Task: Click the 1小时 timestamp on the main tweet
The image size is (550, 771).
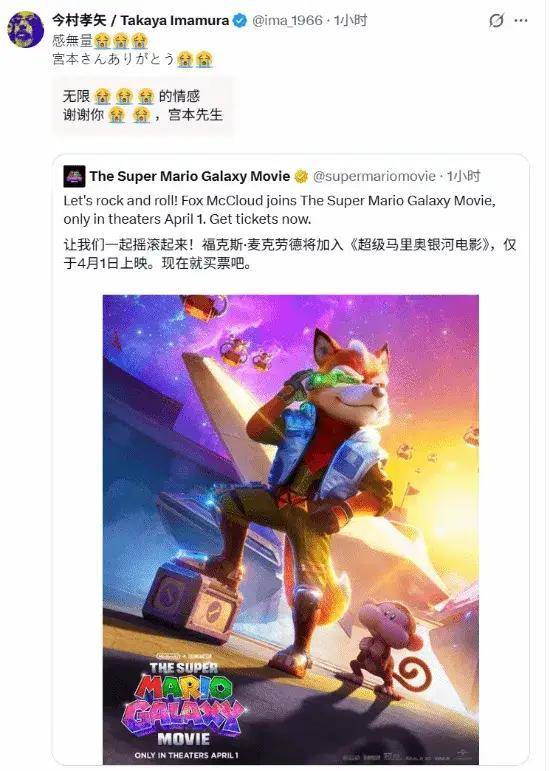Action: point(350,21)
